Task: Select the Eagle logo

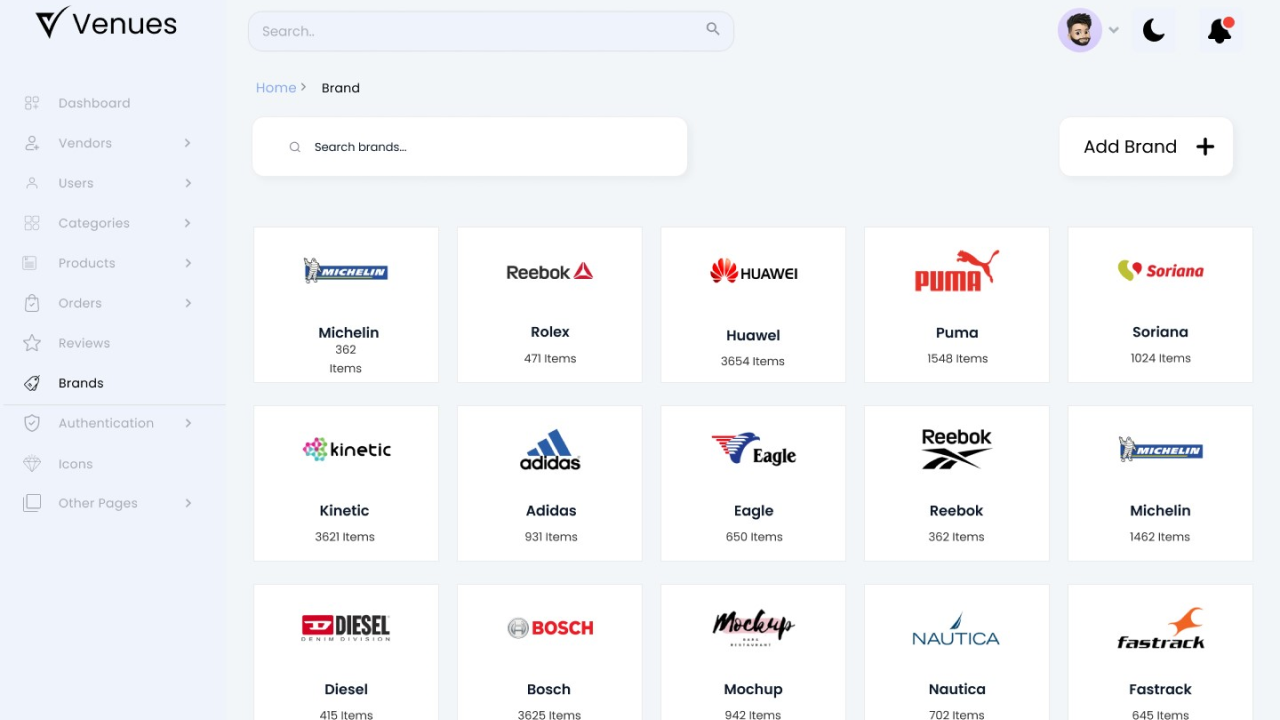Action: coord(753,449)
